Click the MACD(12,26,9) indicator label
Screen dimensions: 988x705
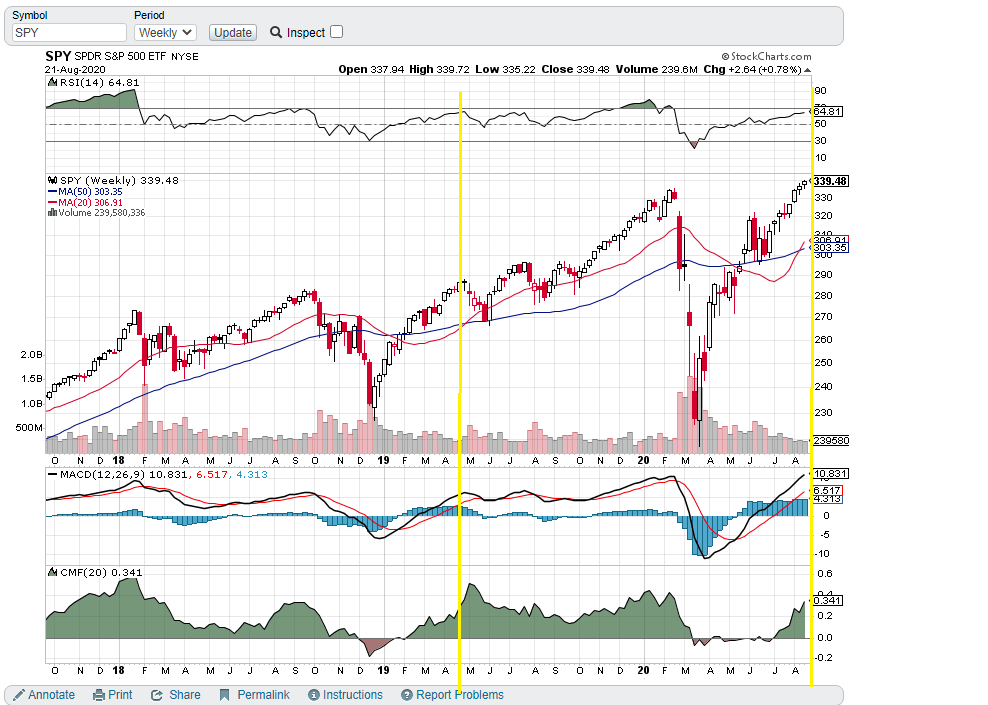tap(158, 474)
